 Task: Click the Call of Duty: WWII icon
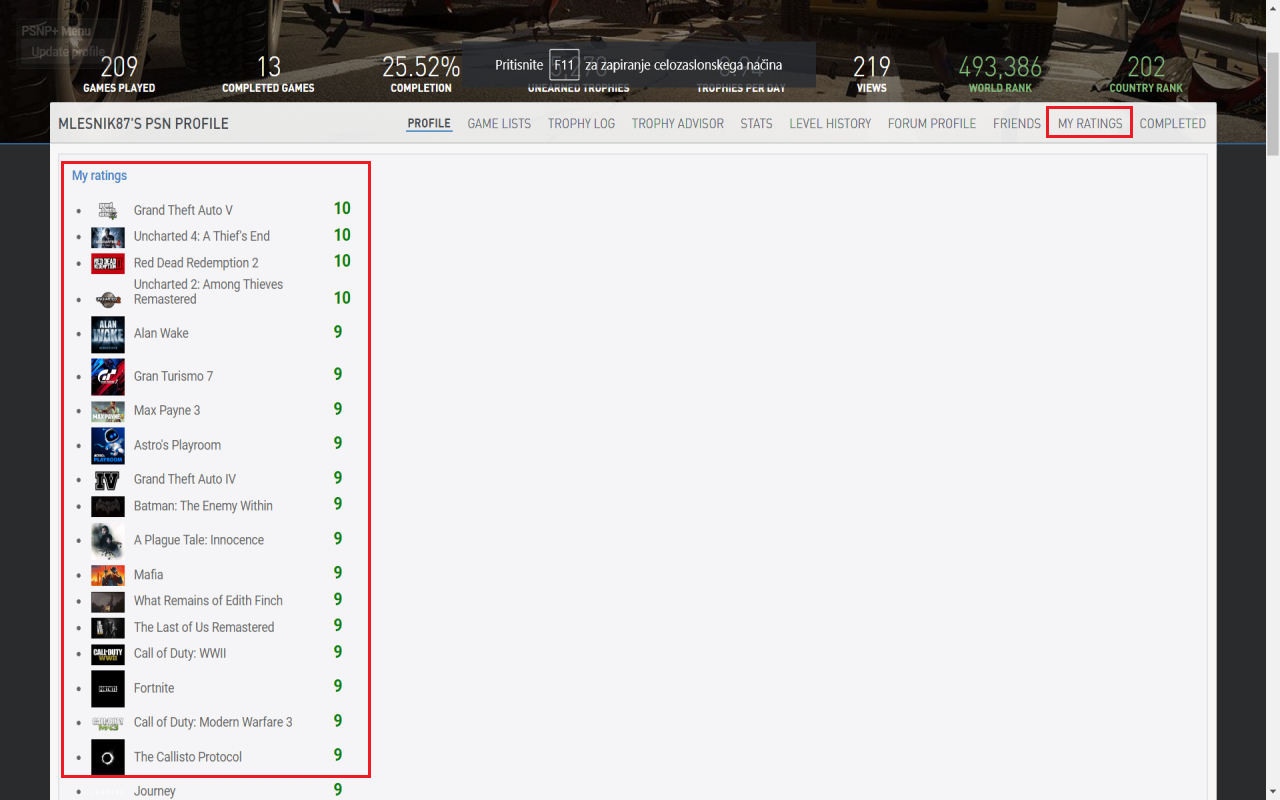(x=108, y=654)
